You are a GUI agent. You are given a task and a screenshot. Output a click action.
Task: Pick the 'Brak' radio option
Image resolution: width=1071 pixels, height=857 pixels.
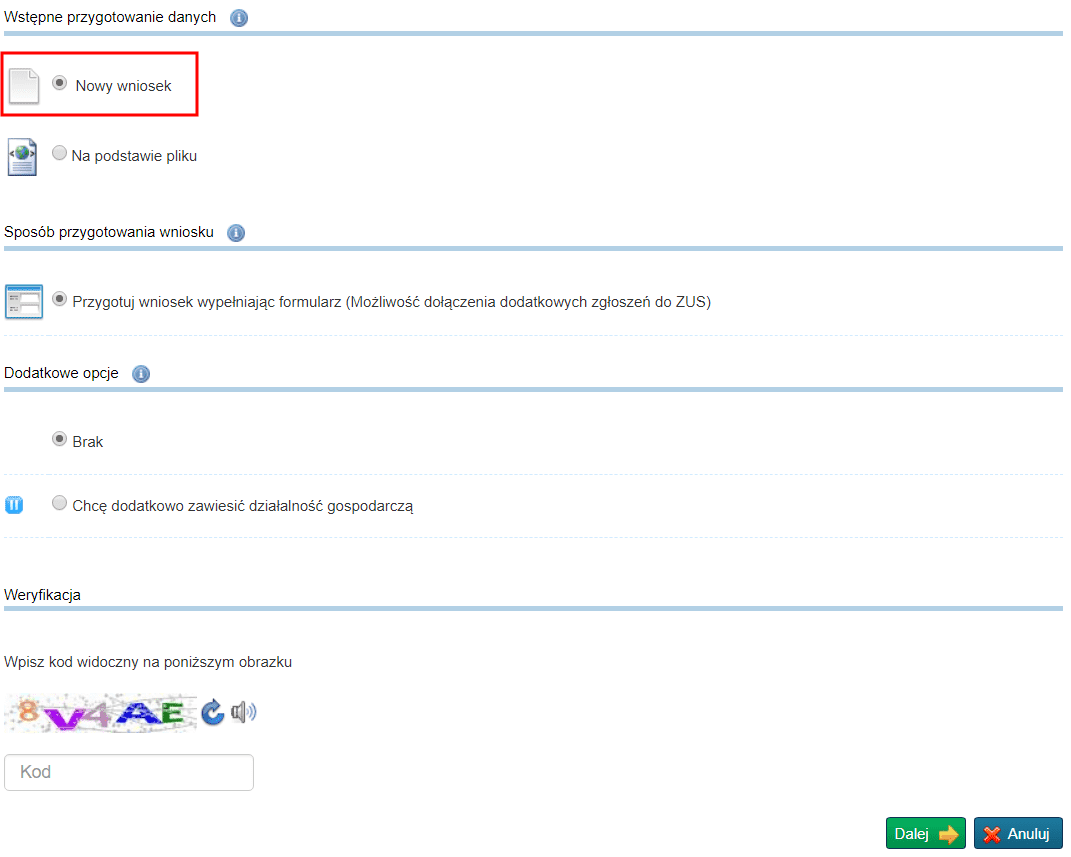click(60, 439)
